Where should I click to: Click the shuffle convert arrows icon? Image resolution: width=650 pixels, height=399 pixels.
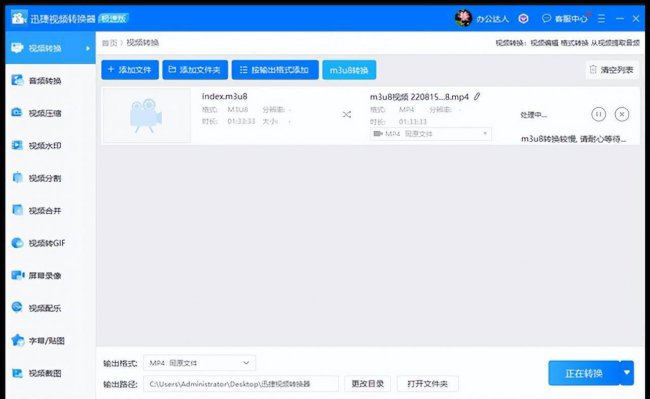pyautogui.click(x=347, y=114)
